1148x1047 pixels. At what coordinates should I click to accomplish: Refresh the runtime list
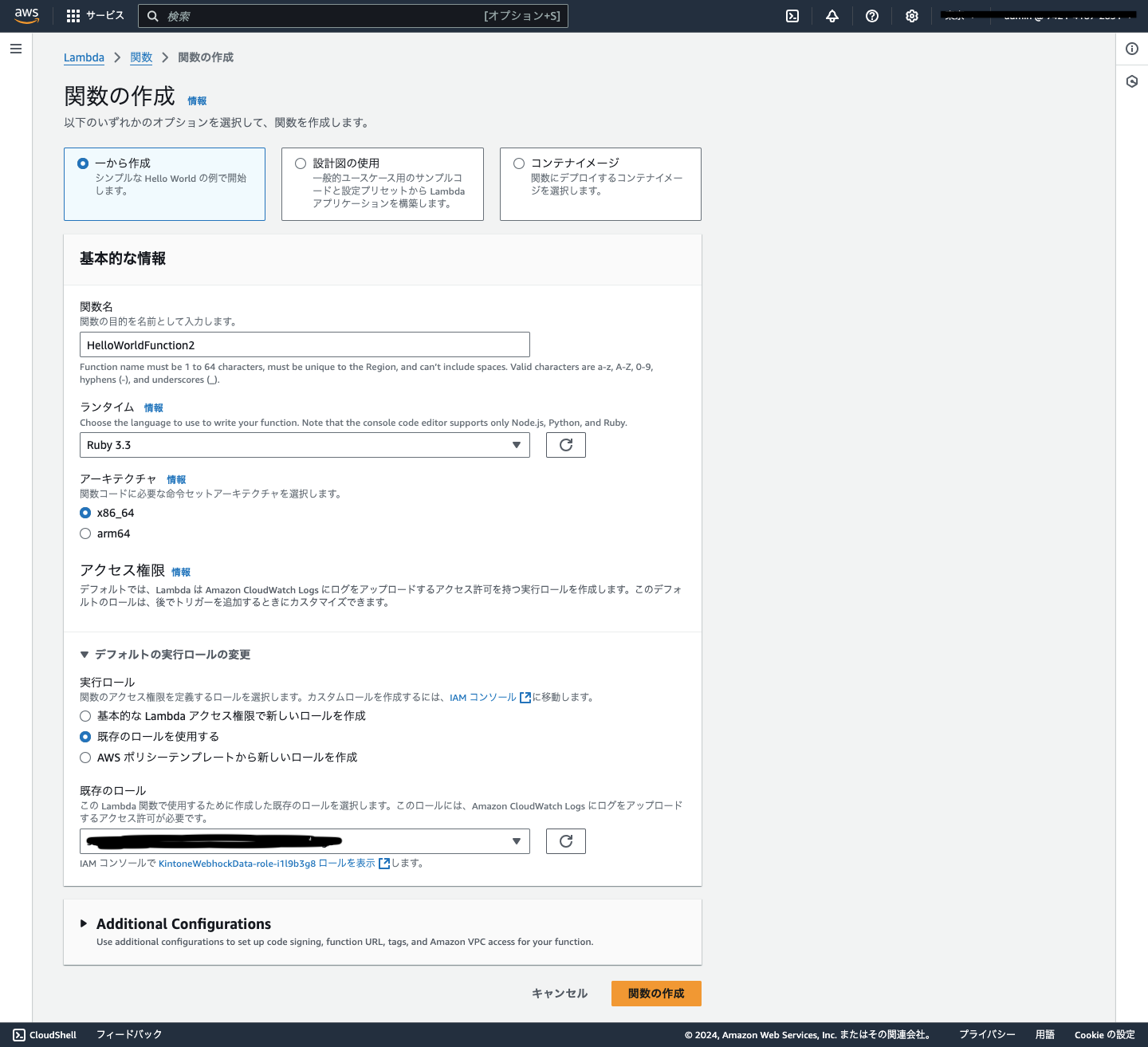point(566,445)
